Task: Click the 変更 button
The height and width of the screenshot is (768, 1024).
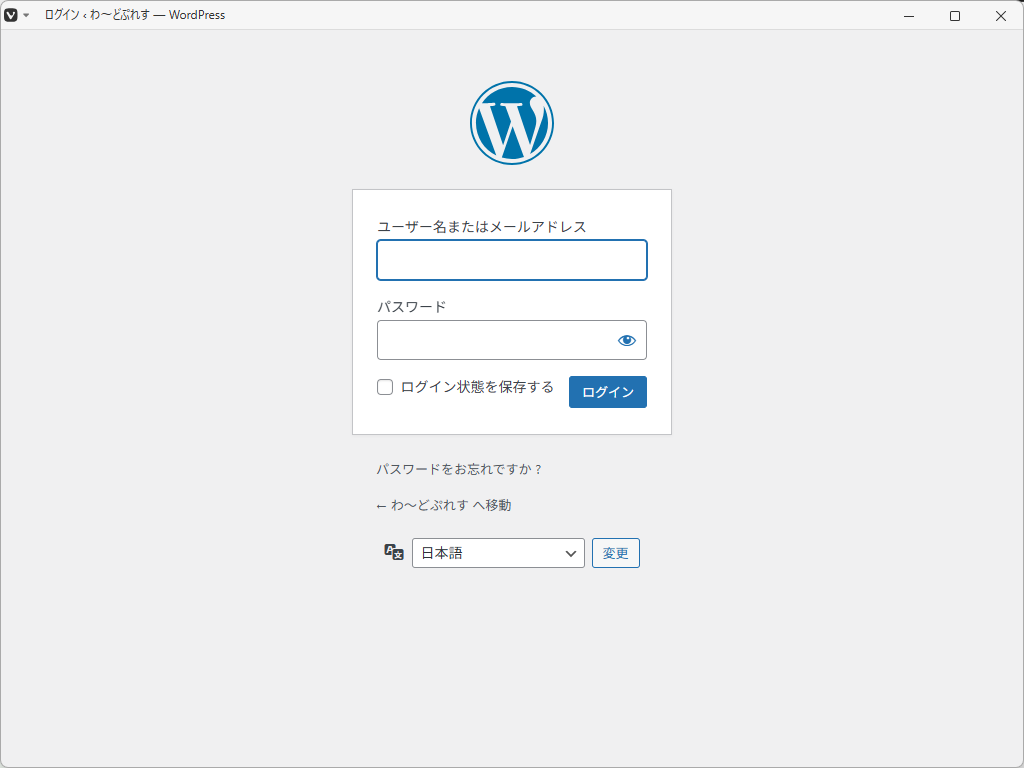Action: coord(615,553)
